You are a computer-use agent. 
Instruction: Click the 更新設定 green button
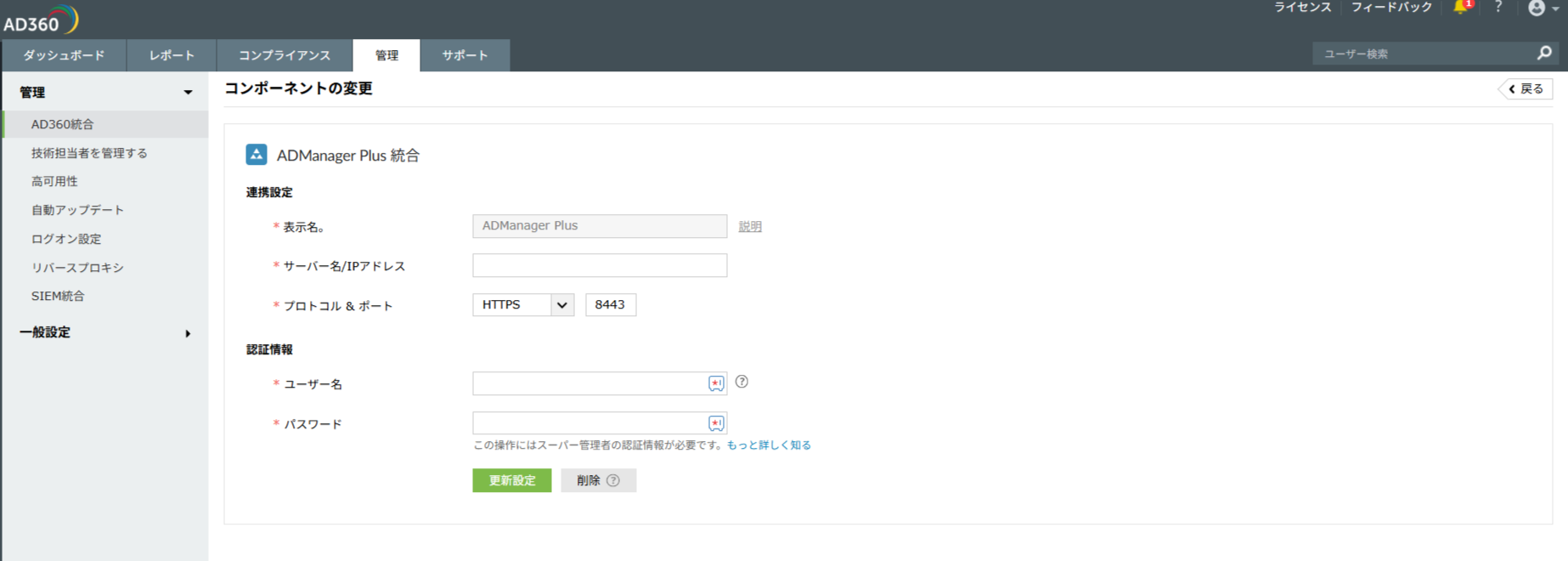pos(512,480)
